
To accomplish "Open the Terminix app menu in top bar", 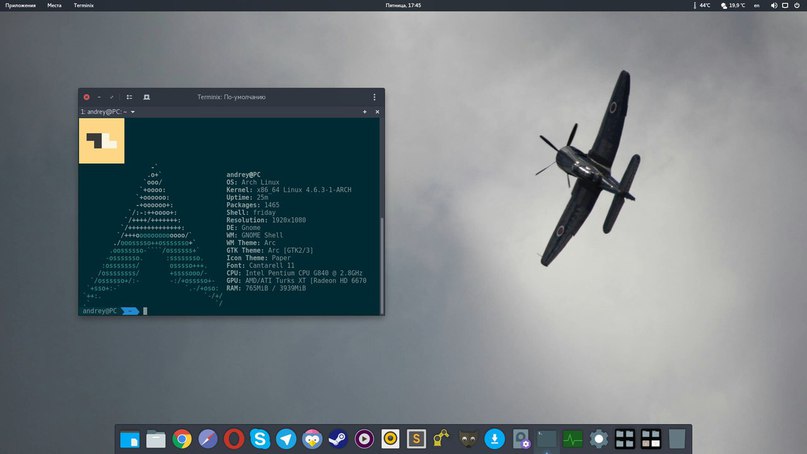I will pos(83,5).
